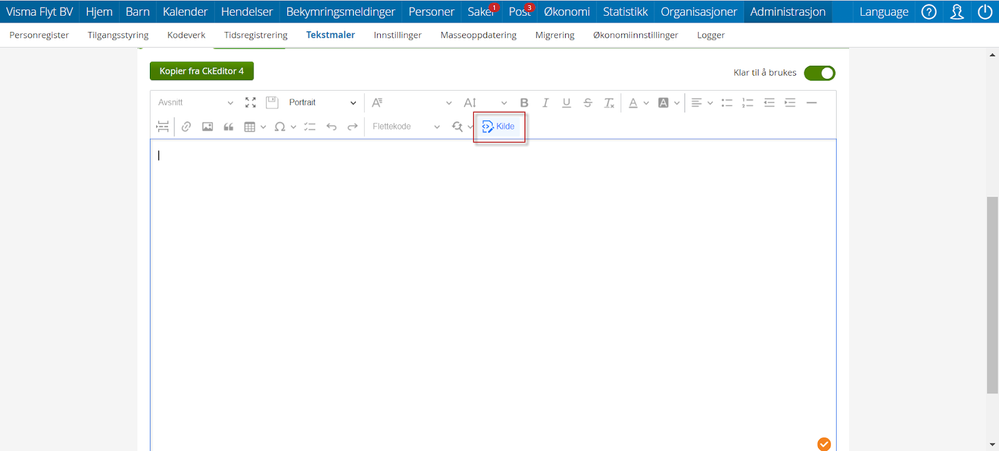Open the Flettekode dropdown

406,126
